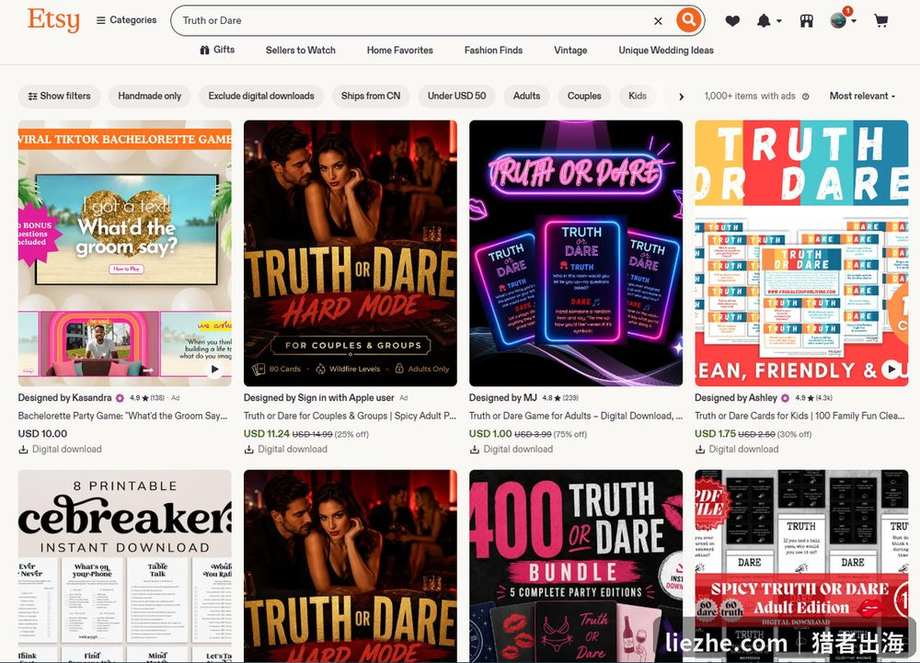
Task: Open the Gifts link
Action: tap(217, 50)
